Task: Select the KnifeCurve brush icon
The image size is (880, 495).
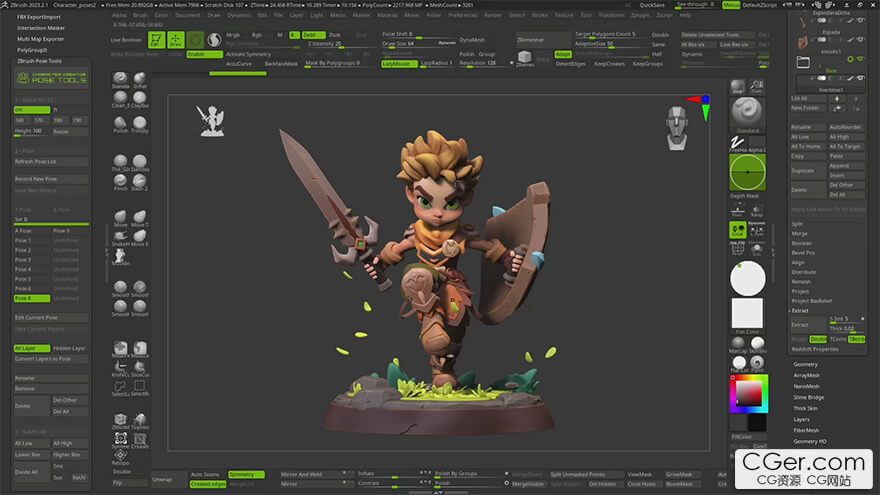Action: 120,366
